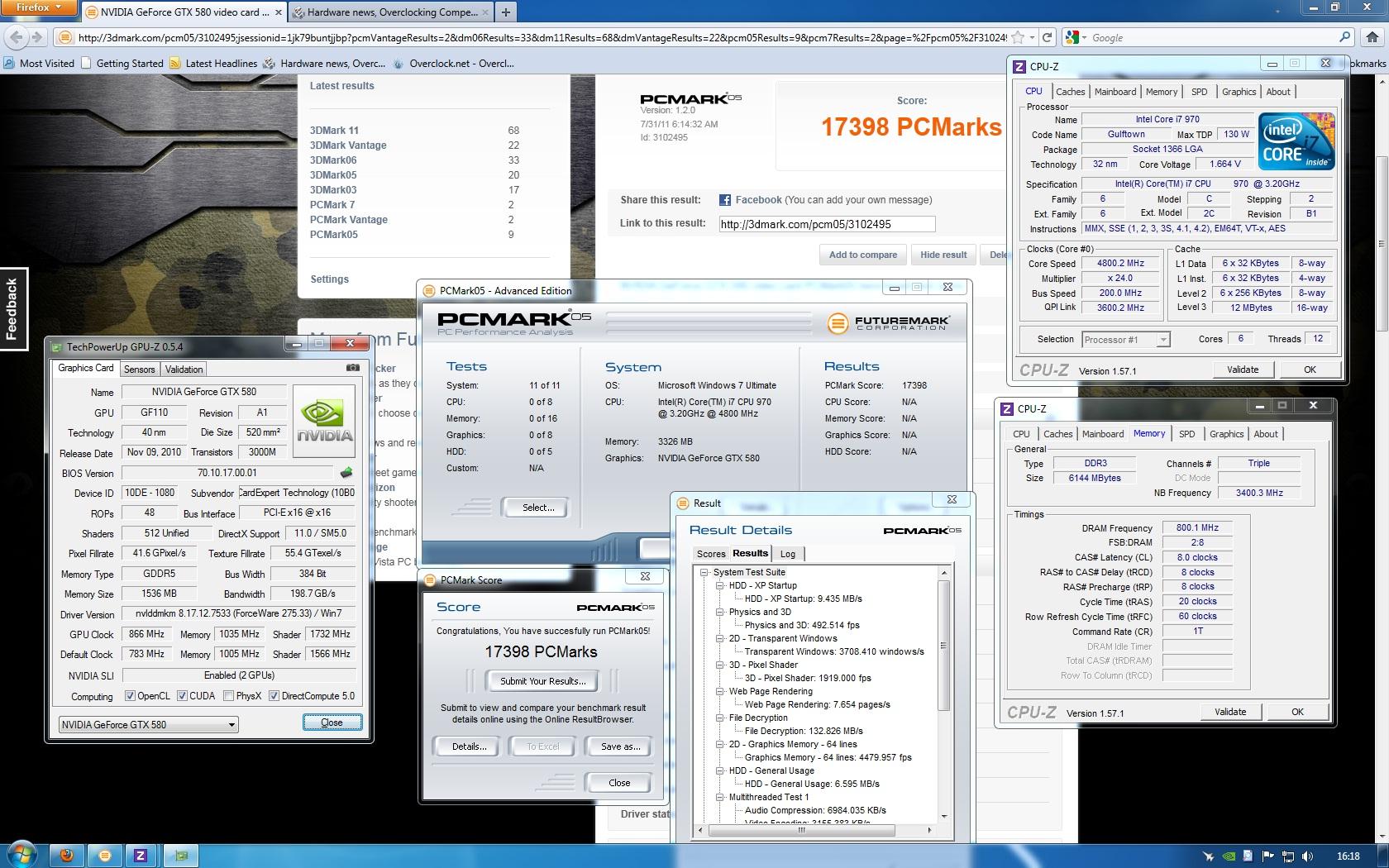Toggle the CUDA checkbox in GPU-Z
1389x868 pixels.
(x=183, y=696)
